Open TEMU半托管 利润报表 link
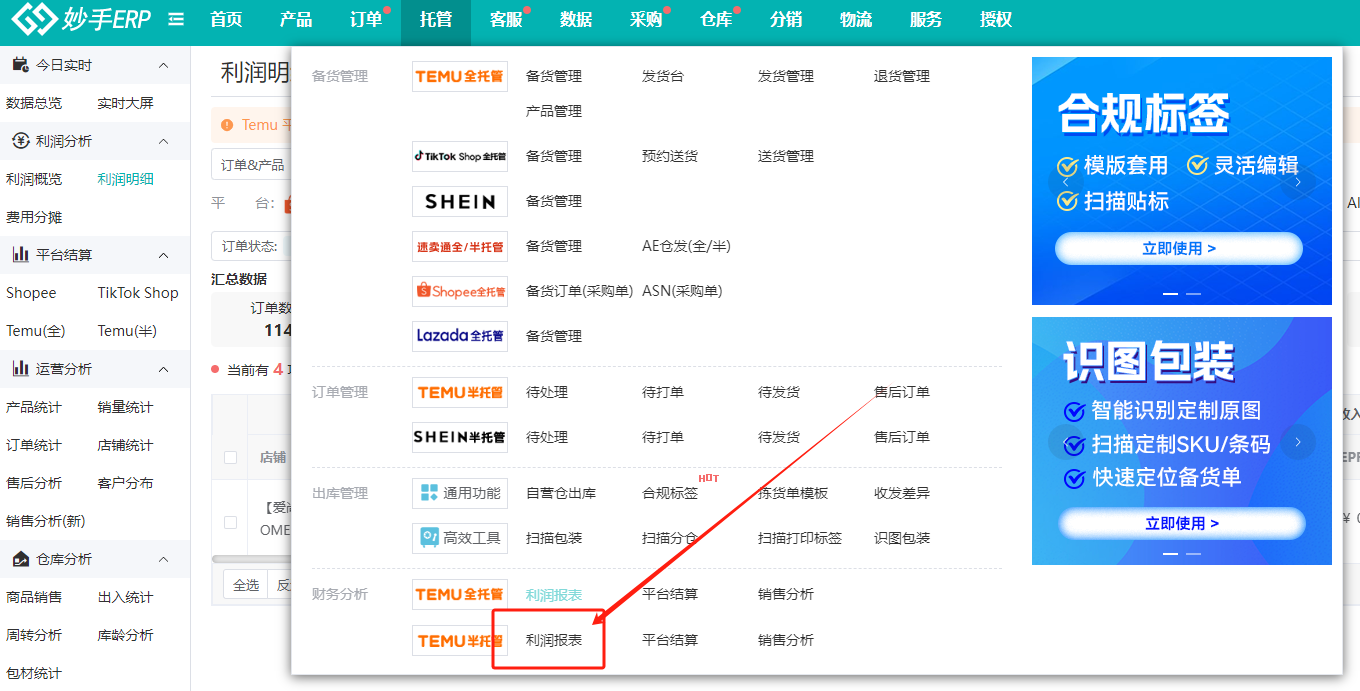 (x=554, y=640)
